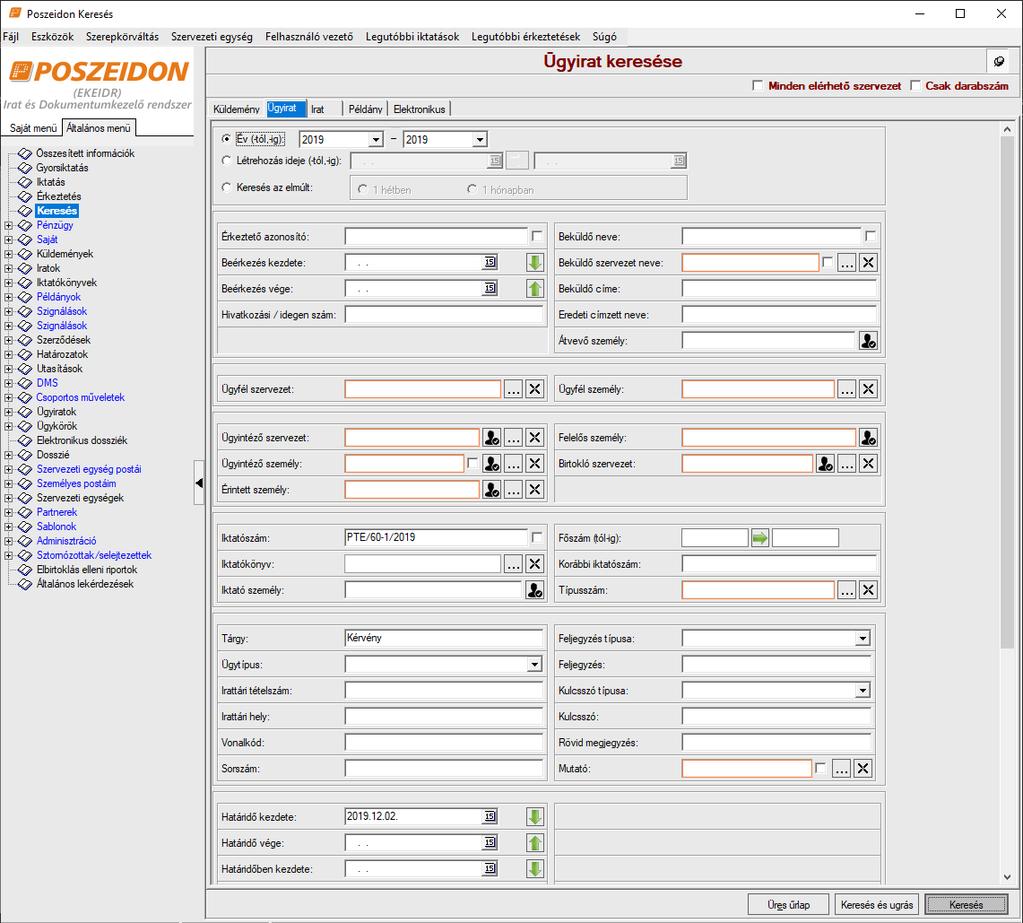
Task: Click the Üres űrlap button
Action: [788, 905]
